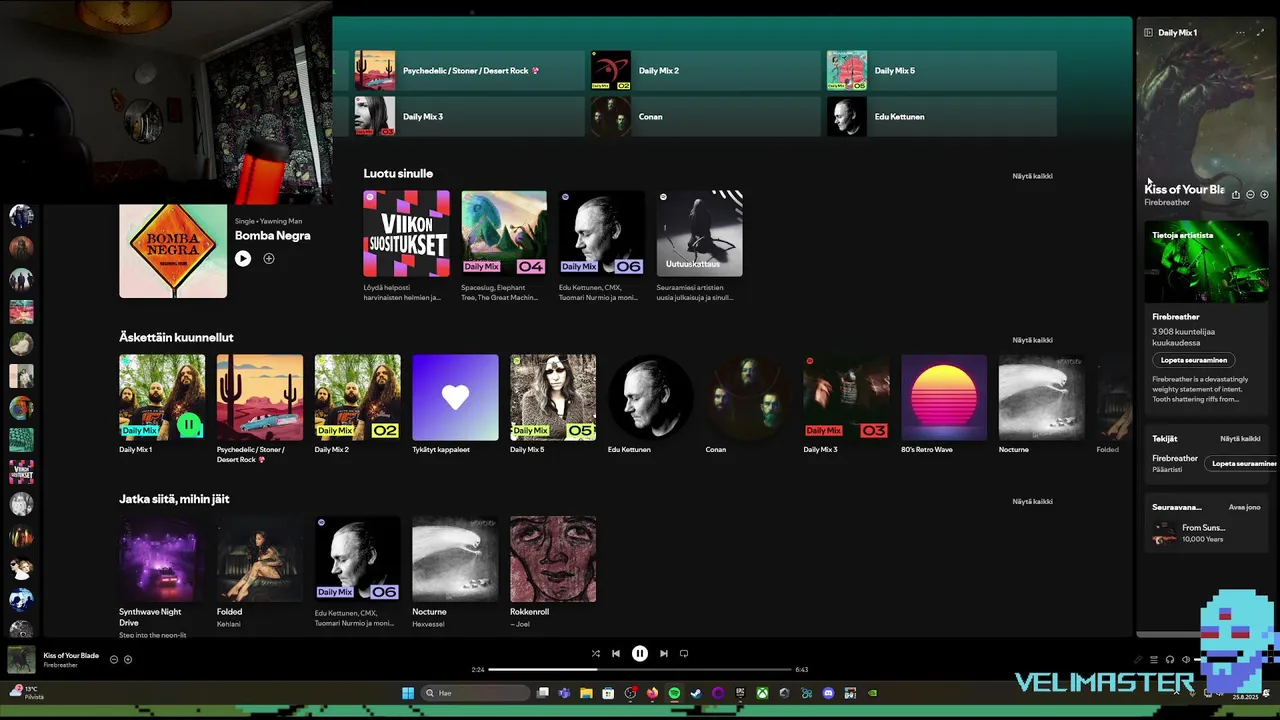Click Lopeta seuraaminen under Firebreather listeners
1280x720 pixels.
[x=1194, y=360]
